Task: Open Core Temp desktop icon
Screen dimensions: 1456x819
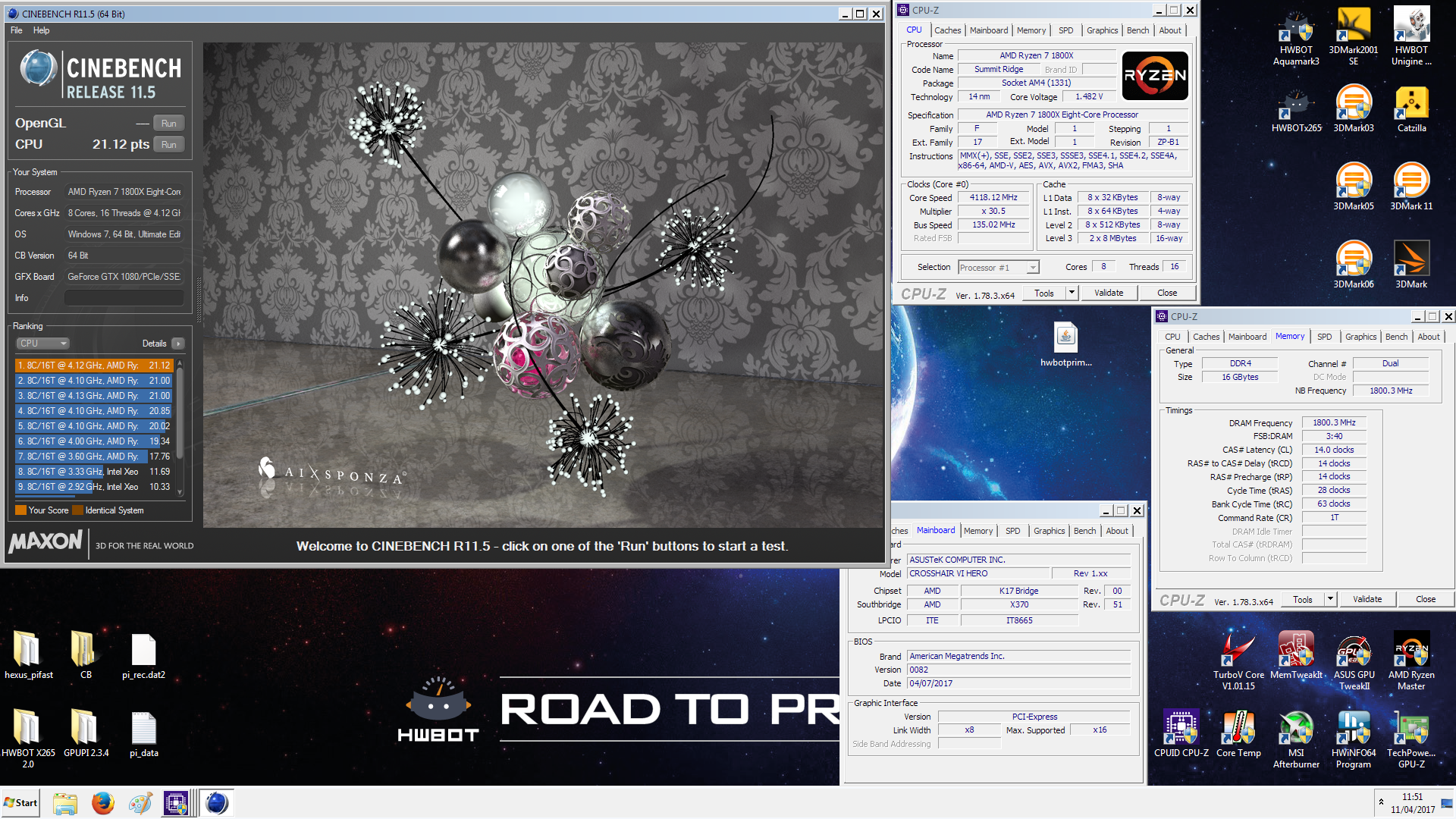Action: [1238, 734]
